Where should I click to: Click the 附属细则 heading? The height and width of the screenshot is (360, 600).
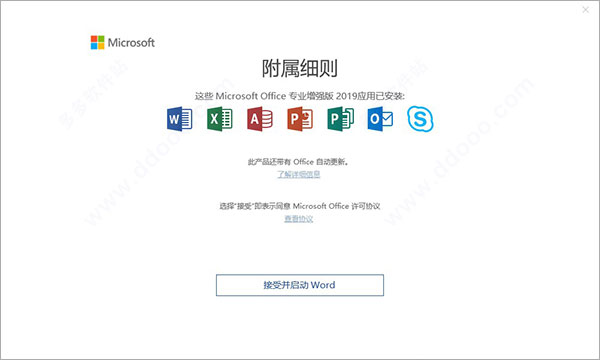tap(300, 68)
